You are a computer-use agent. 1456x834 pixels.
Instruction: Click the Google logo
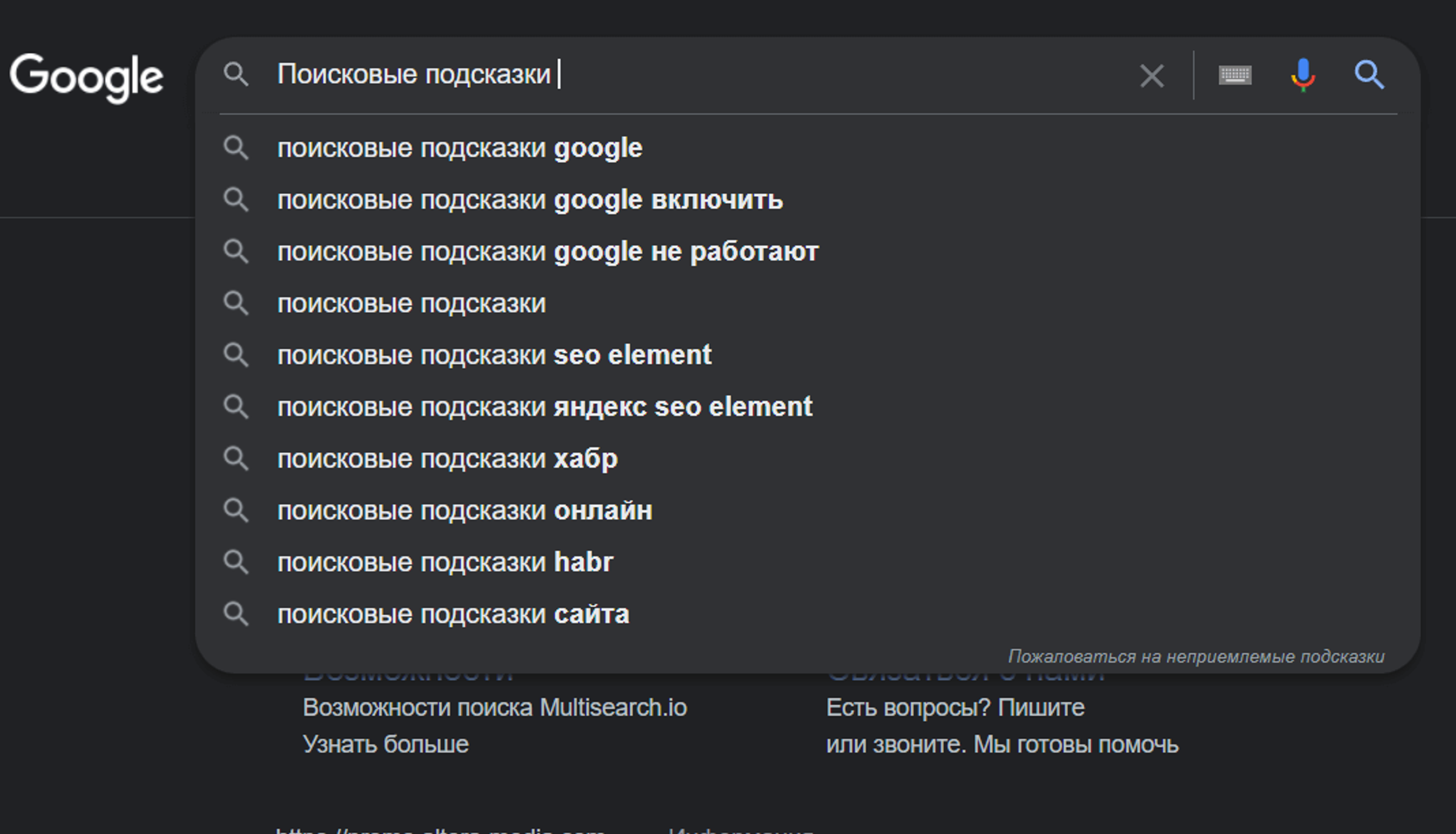(86, 77)
